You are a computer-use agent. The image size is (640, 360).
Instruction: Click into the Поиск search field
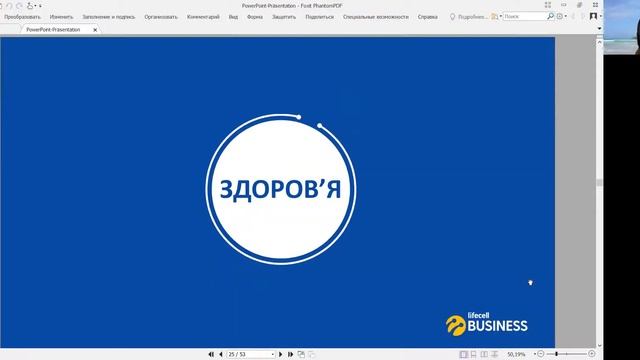[x=524, y=16]
